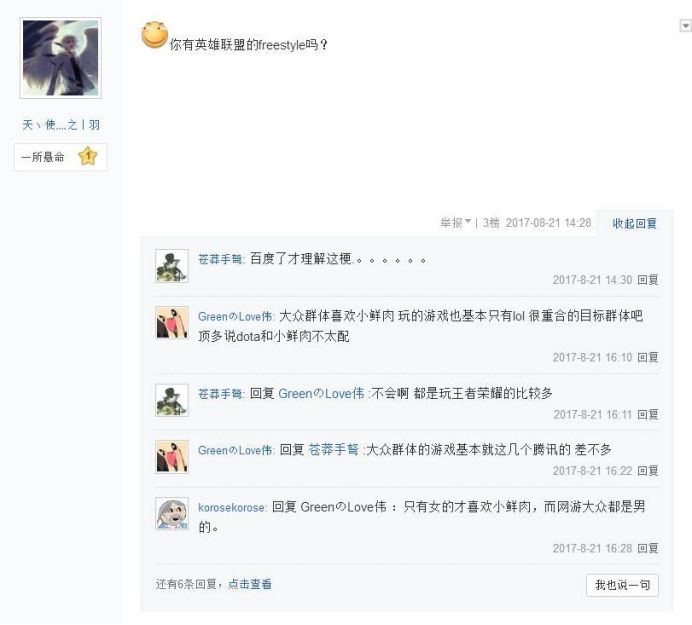This screenshot has width=692, height=625.
Task: Open the first 苍莽手驾 commenter avatar
Action: click(x=172, y=266)
